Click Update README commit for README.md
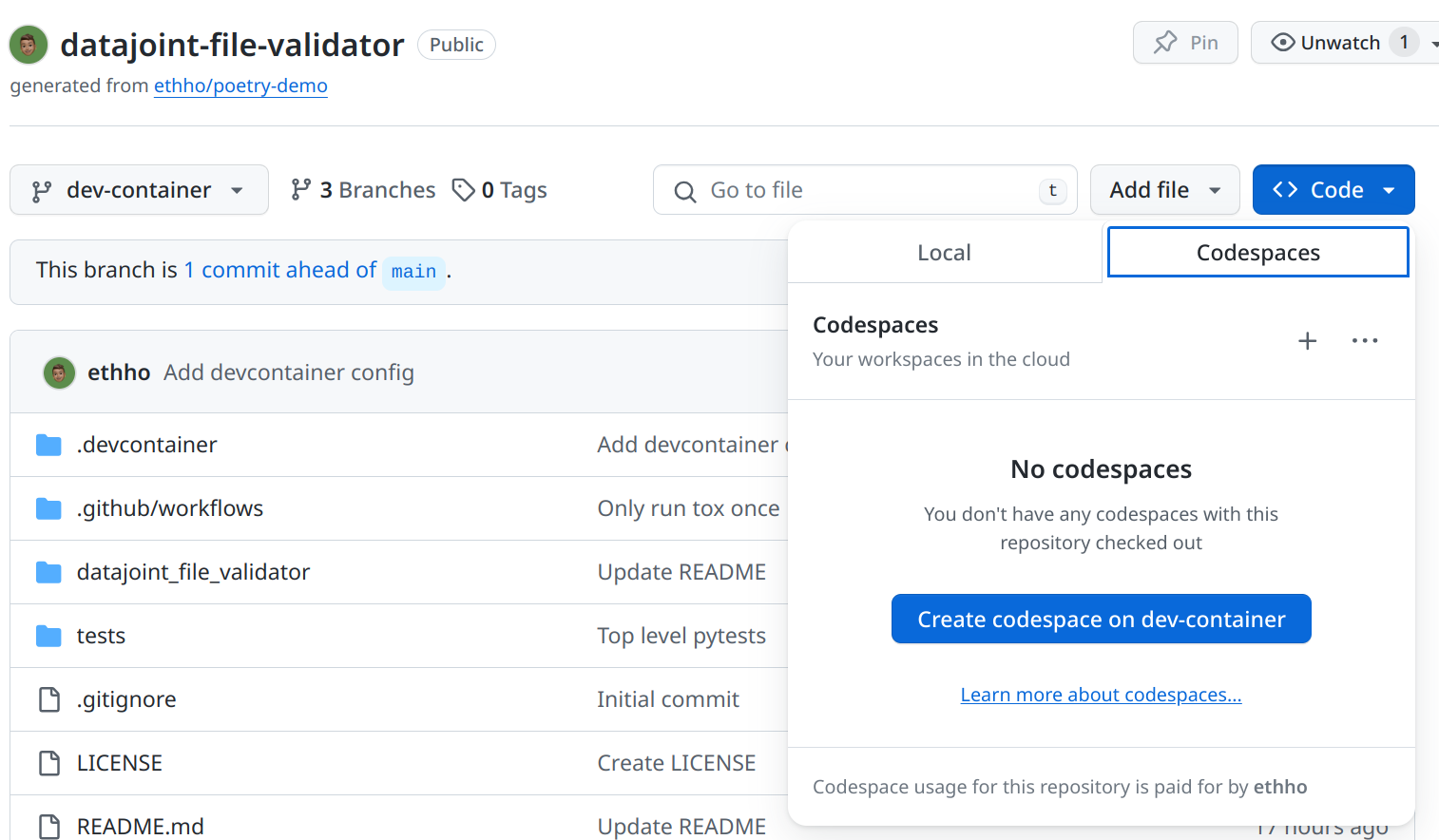The image size is (1439, 840). click(681, 827)
